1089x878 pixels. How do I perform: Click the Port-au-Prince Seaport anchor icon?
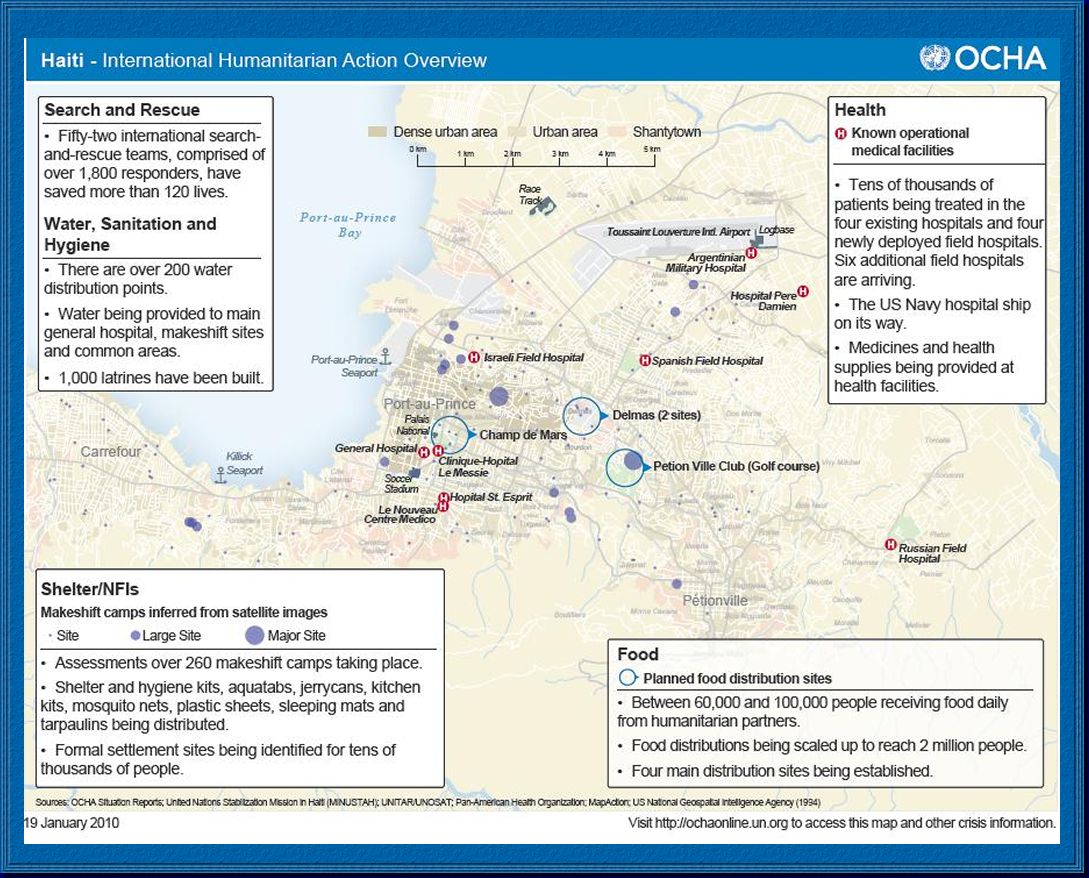(x=385, y=357)
